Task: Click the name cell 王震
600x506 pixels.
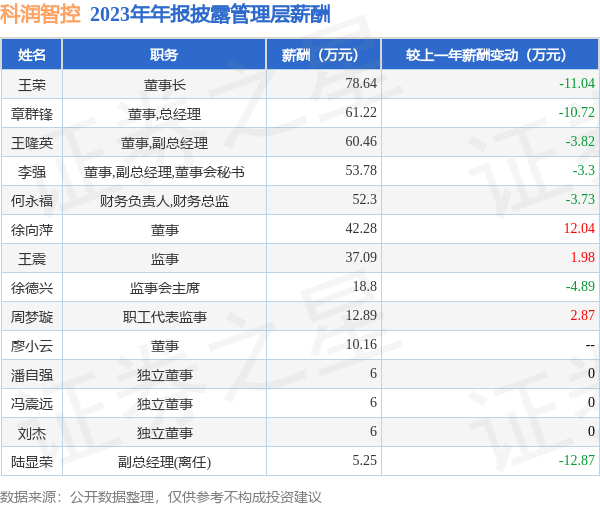Action: [x=32, y=259]
